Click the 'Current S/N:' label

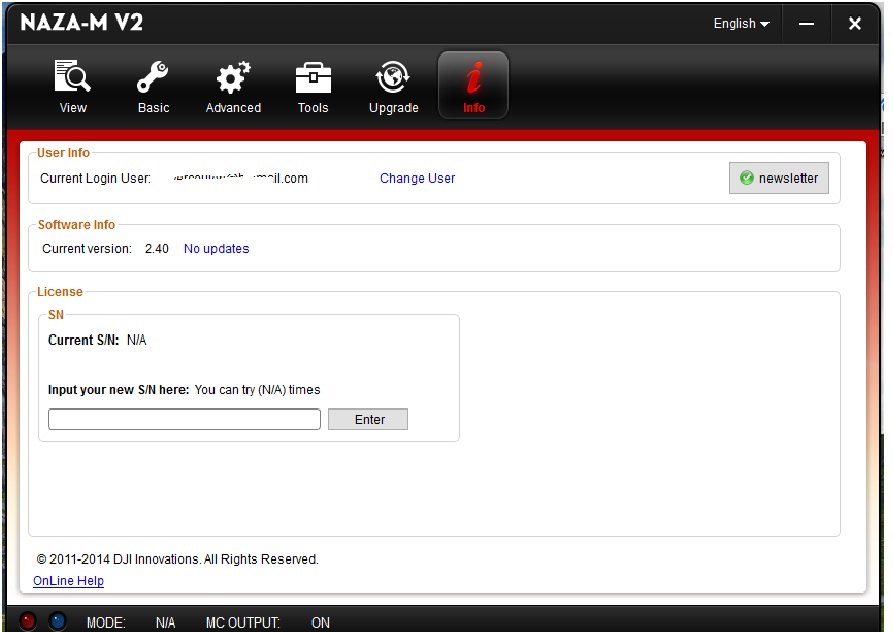pyautogui.click(x=84, y=340)
